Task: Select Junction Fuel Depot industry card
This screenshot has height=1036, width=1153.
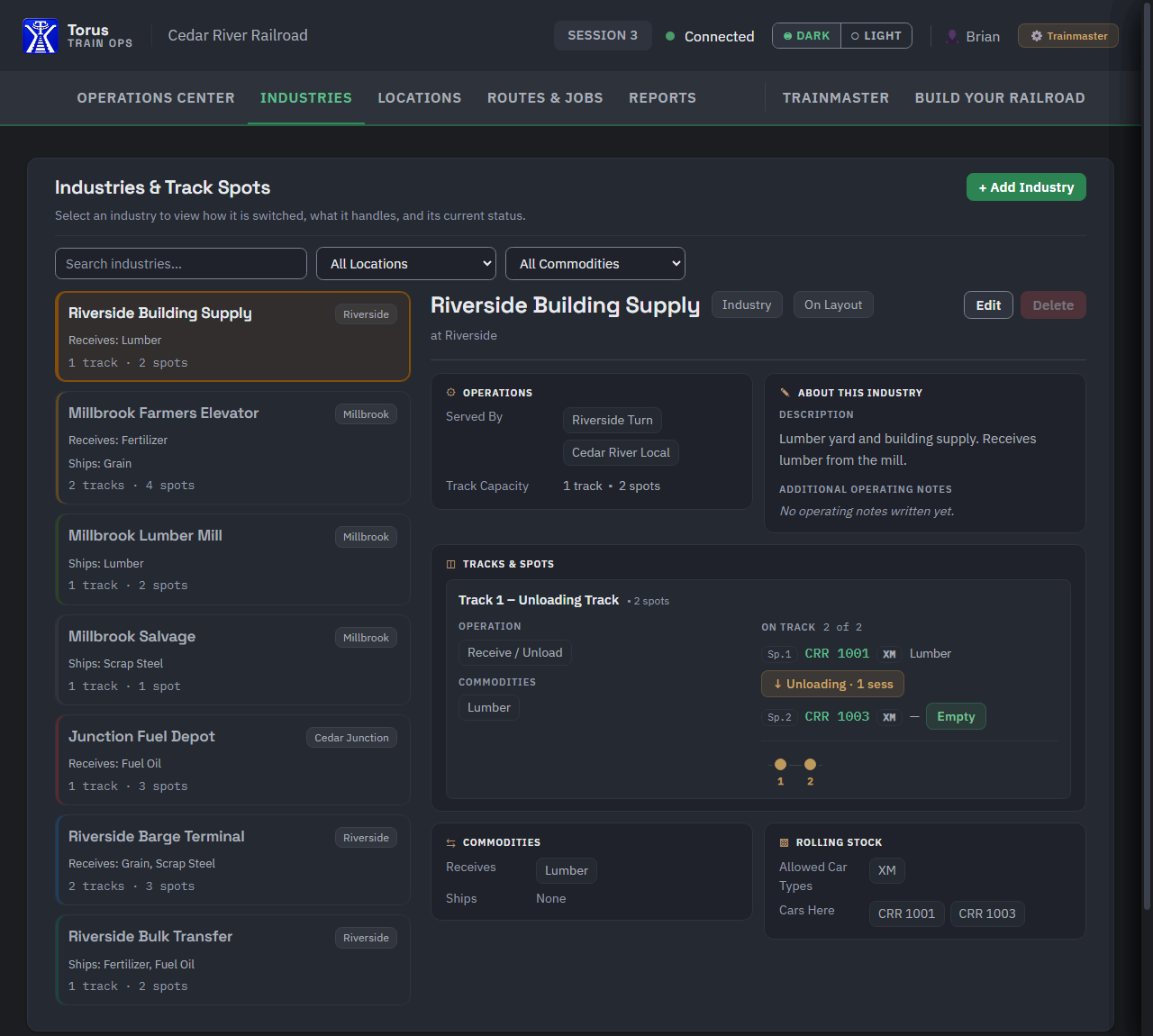Action: click(x=232, y=760)
